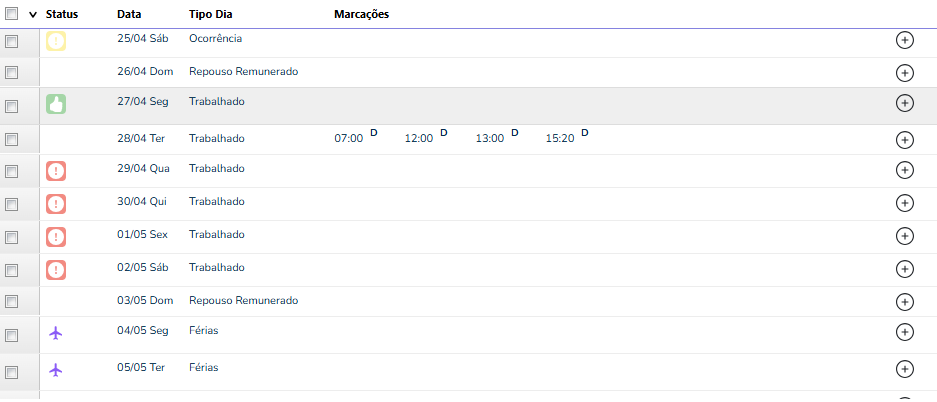Click the airplane icon for 05/05 Ter

click(56, 370)
